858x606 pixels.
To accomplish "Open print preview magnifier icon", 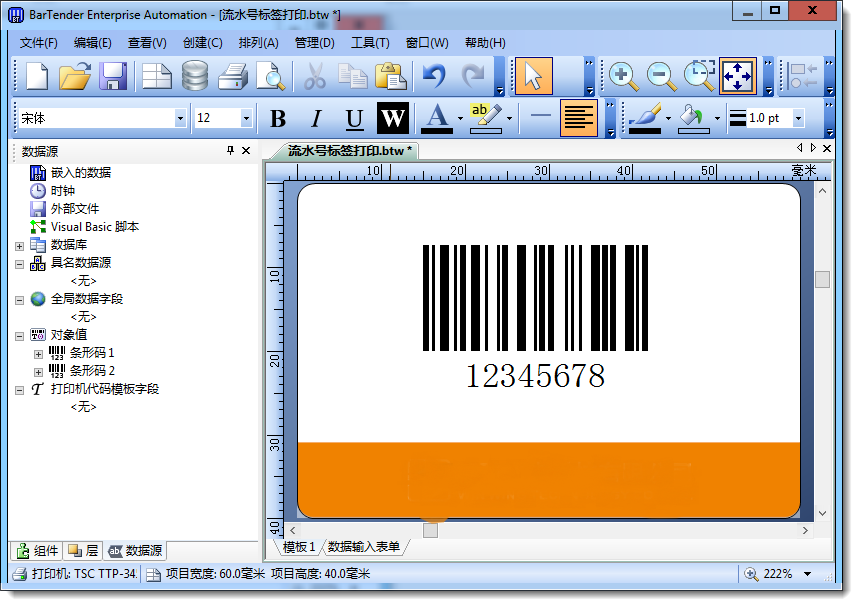I will click(271, 76).
